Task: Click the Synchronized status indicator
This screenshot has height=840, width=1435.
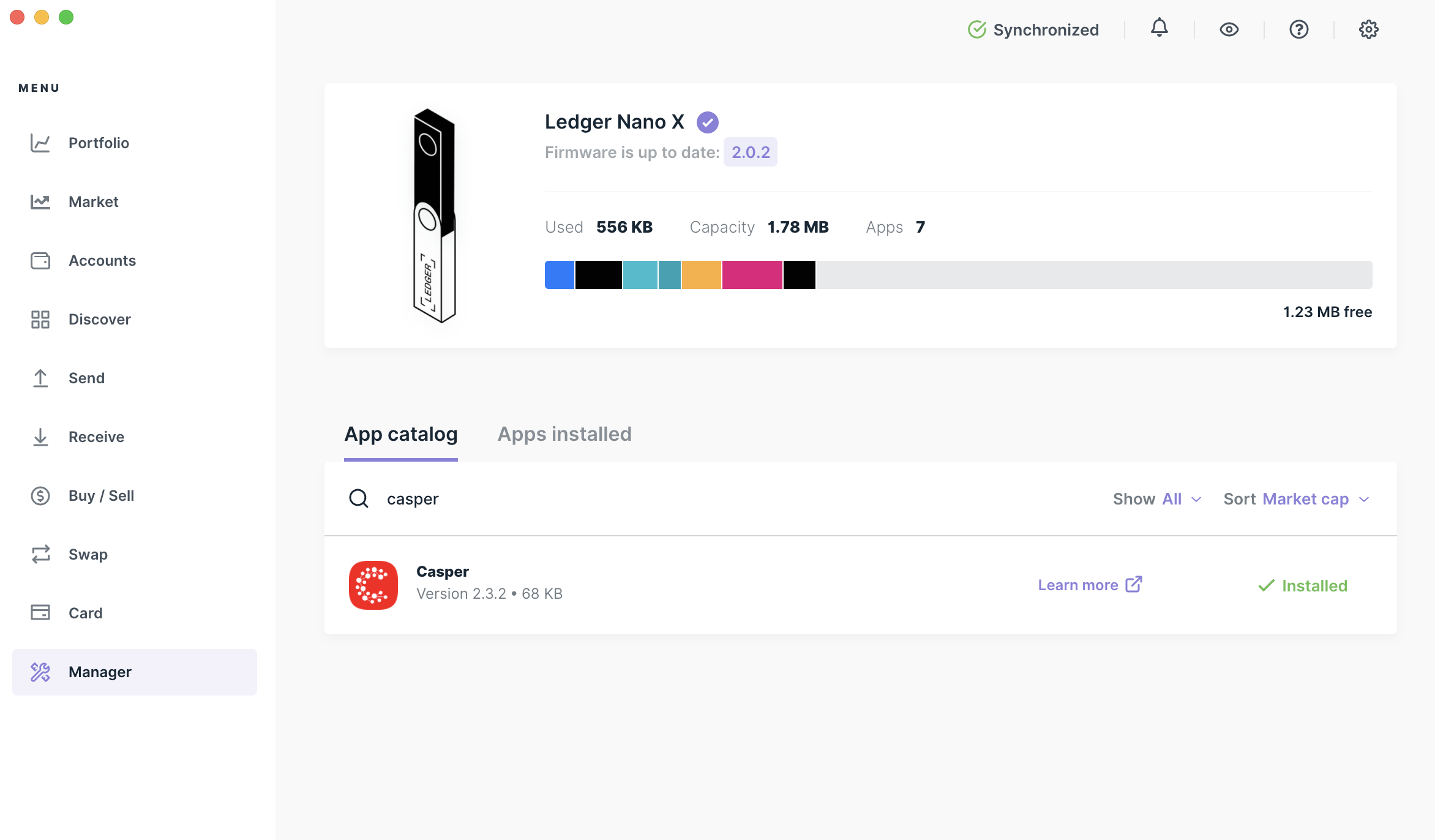Action: click(x=1033, y=29)
